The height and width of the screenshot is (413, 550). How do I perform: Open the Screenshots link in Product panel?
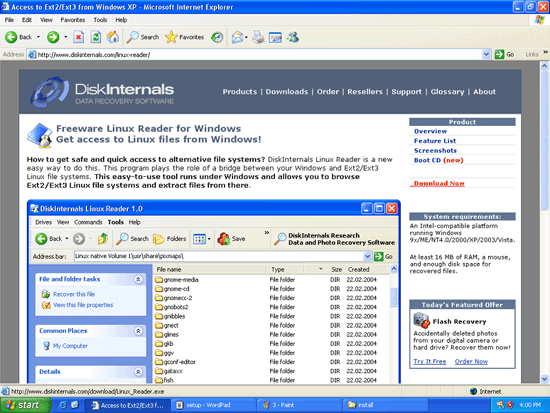pyautogui.click(x=435, y=150)
